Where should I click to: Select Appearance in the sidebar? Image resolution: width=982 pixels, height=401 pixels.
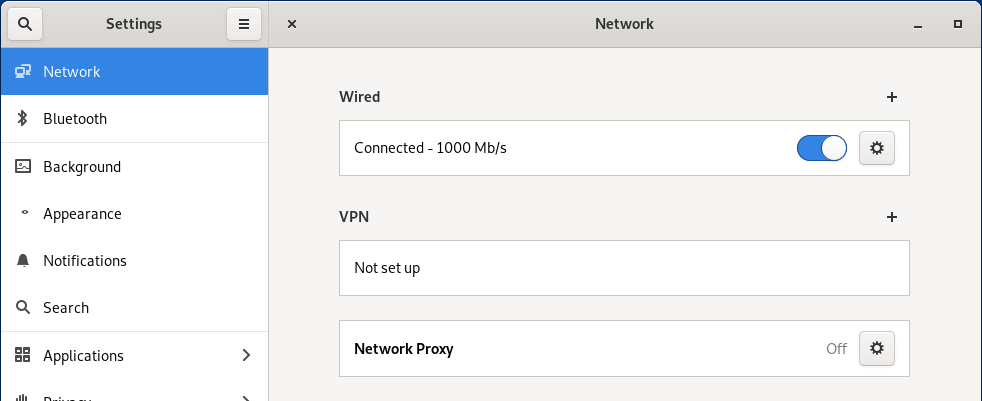tap(82, 214)
